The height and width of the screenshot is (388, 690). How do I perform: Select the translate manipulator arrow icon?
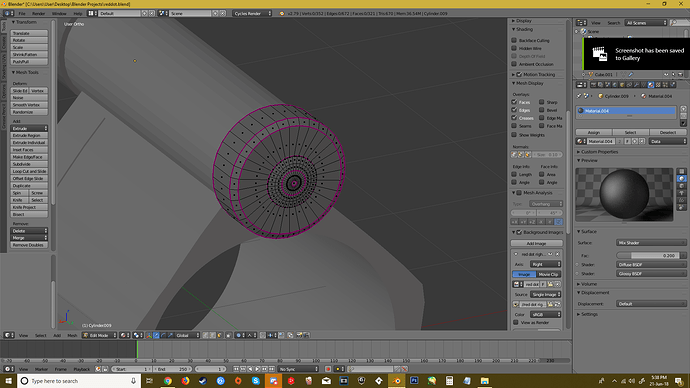point(156,335)
